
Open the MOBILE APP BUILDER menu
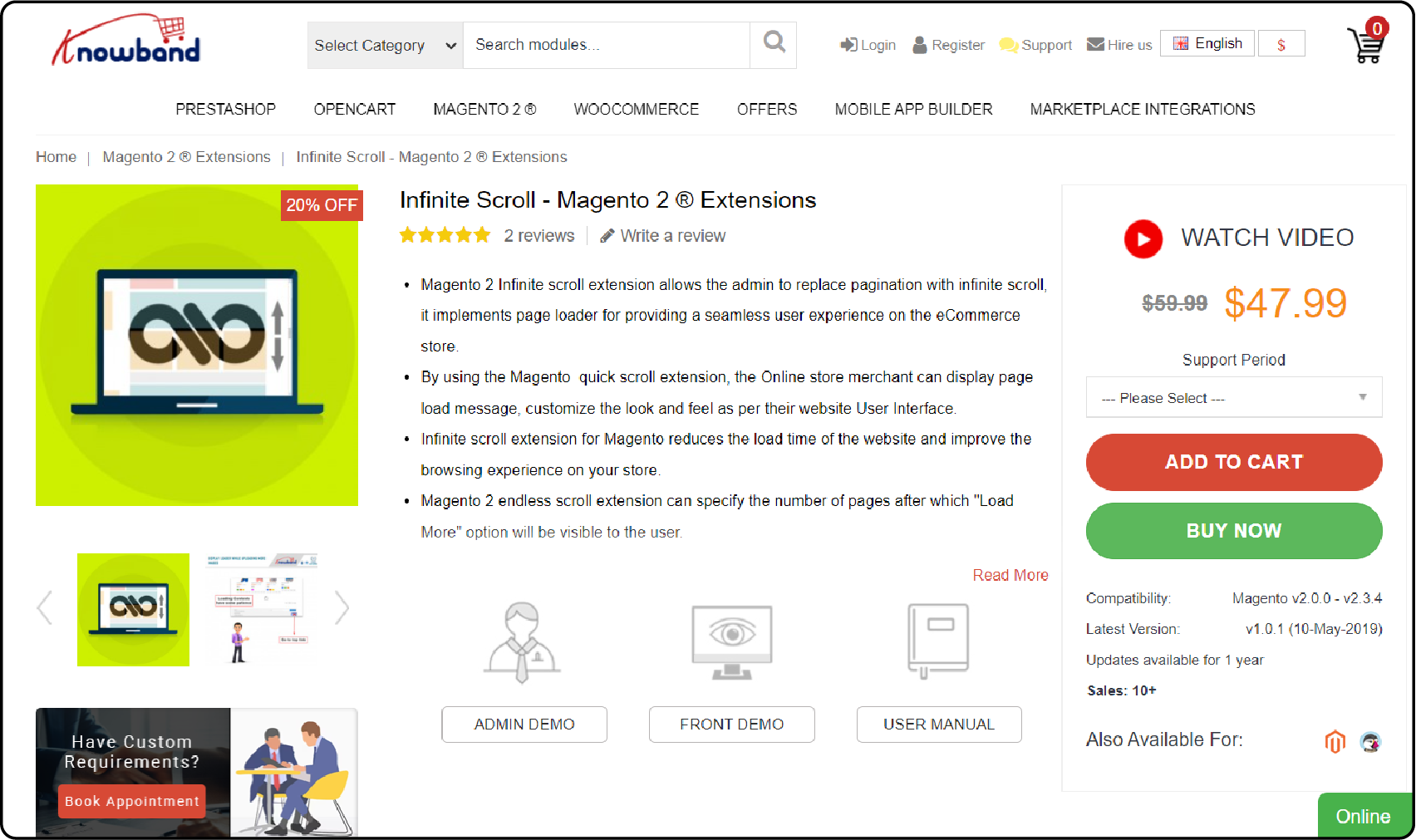(x=914, y=109)
